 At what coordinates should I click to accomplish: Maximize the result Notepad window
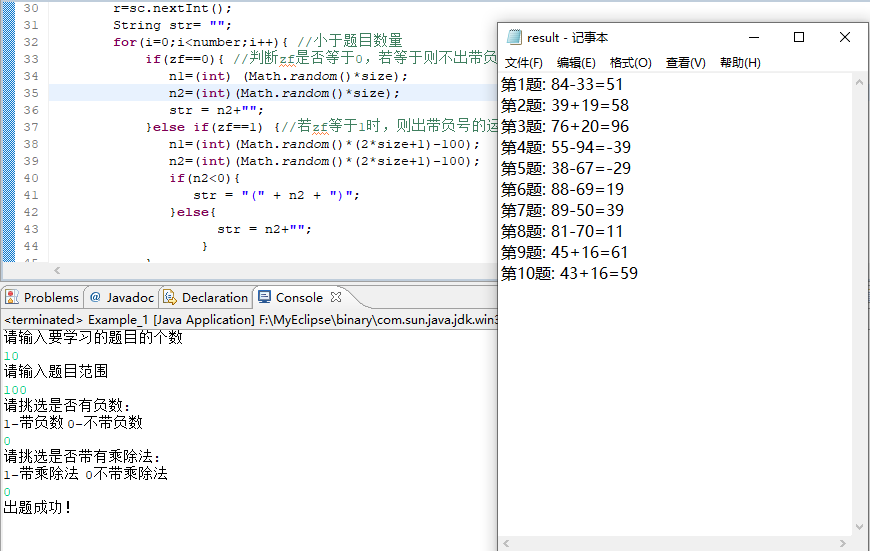point(799,37)
